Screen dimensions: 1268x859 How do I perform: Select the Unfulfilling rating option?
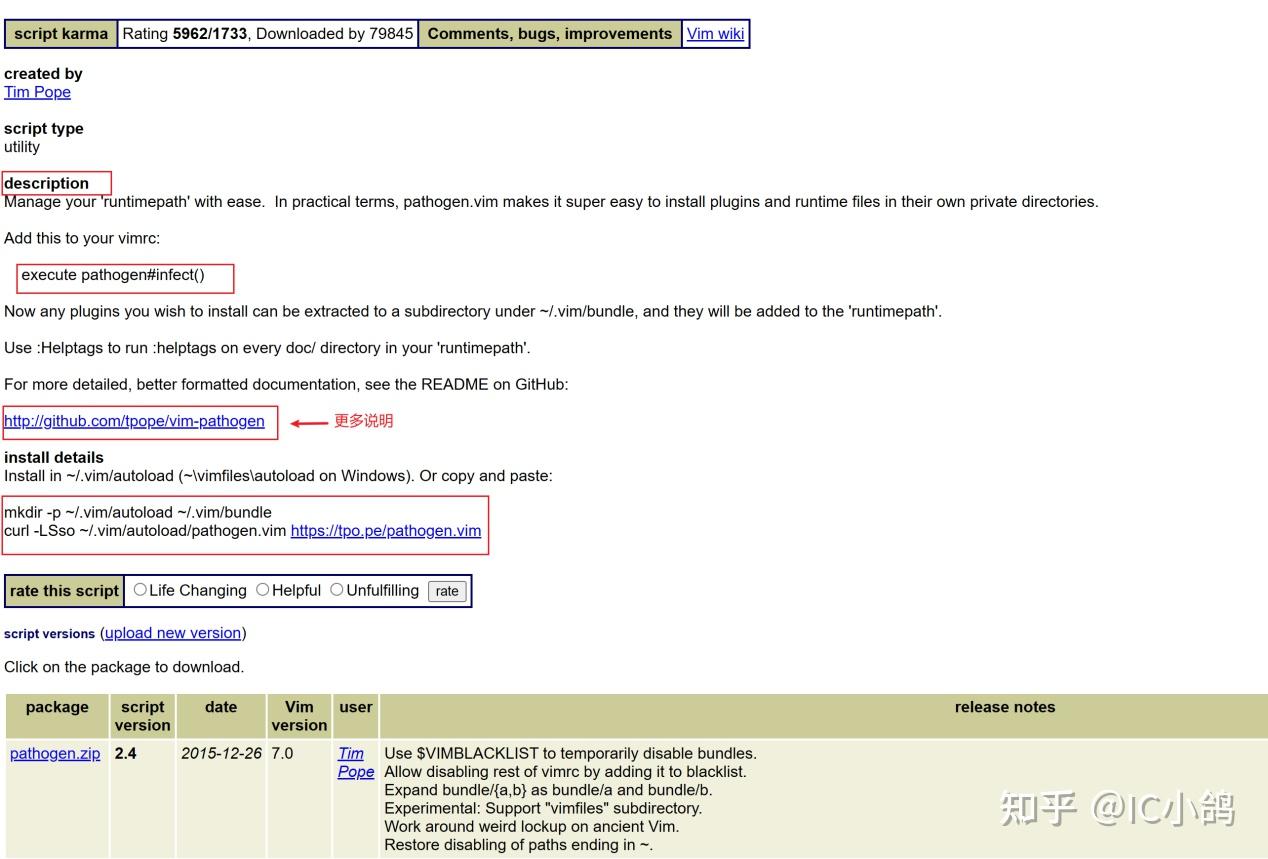[337, 590]
